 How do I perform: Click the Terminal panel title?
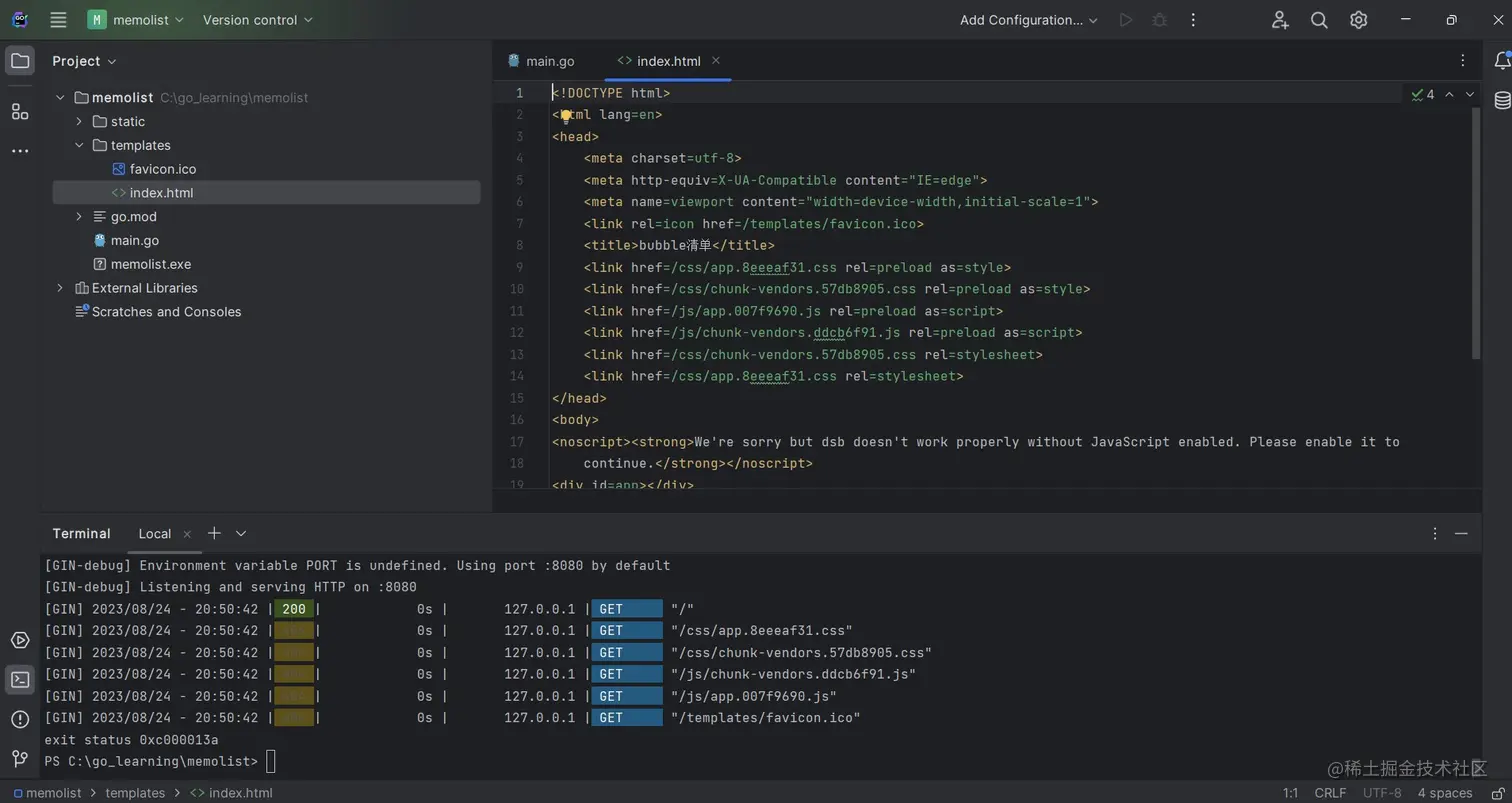tap(82, 534)
